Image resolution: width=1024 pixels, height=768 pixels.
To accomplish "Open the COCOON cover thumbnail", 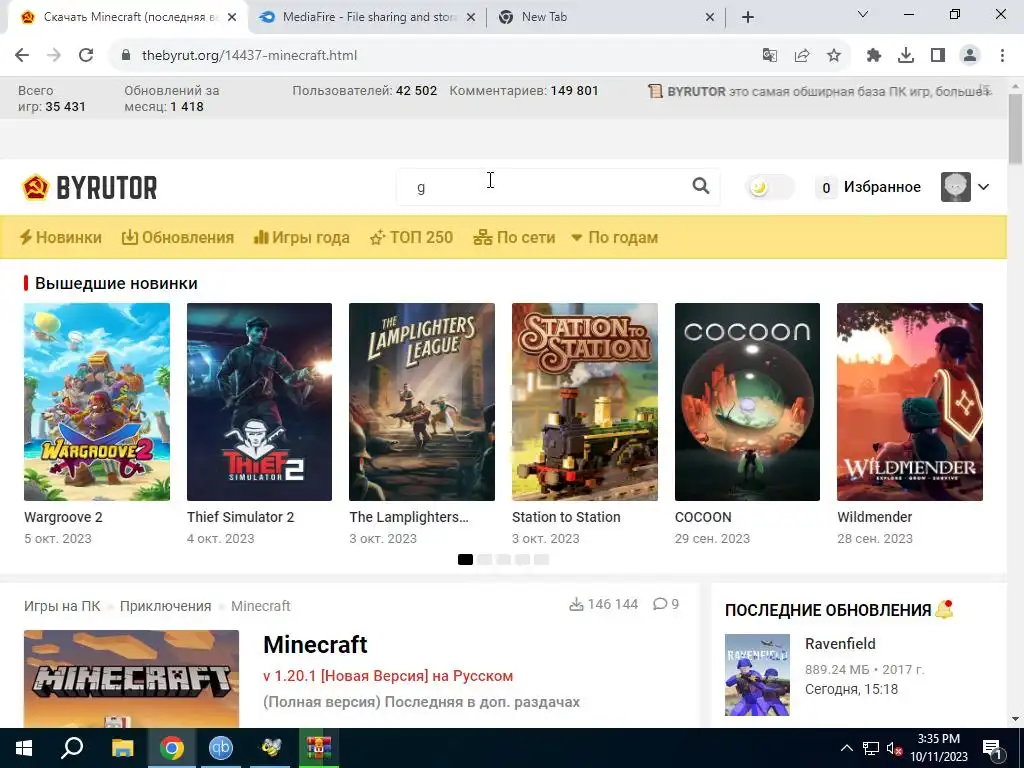I will click(x=747, y=402).
